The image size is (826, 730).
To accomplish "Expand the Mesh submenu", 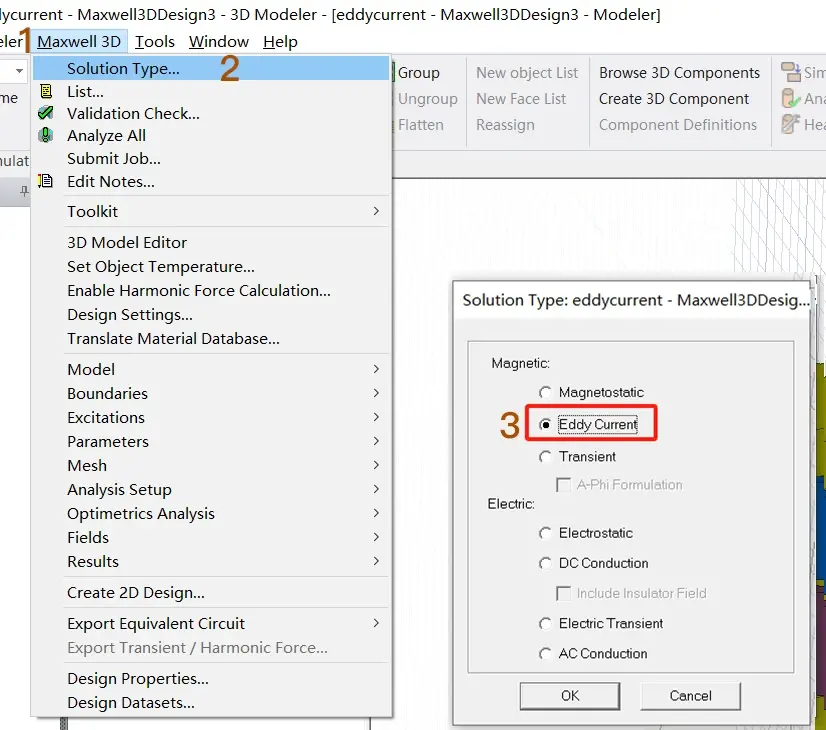I will (211, 466).
